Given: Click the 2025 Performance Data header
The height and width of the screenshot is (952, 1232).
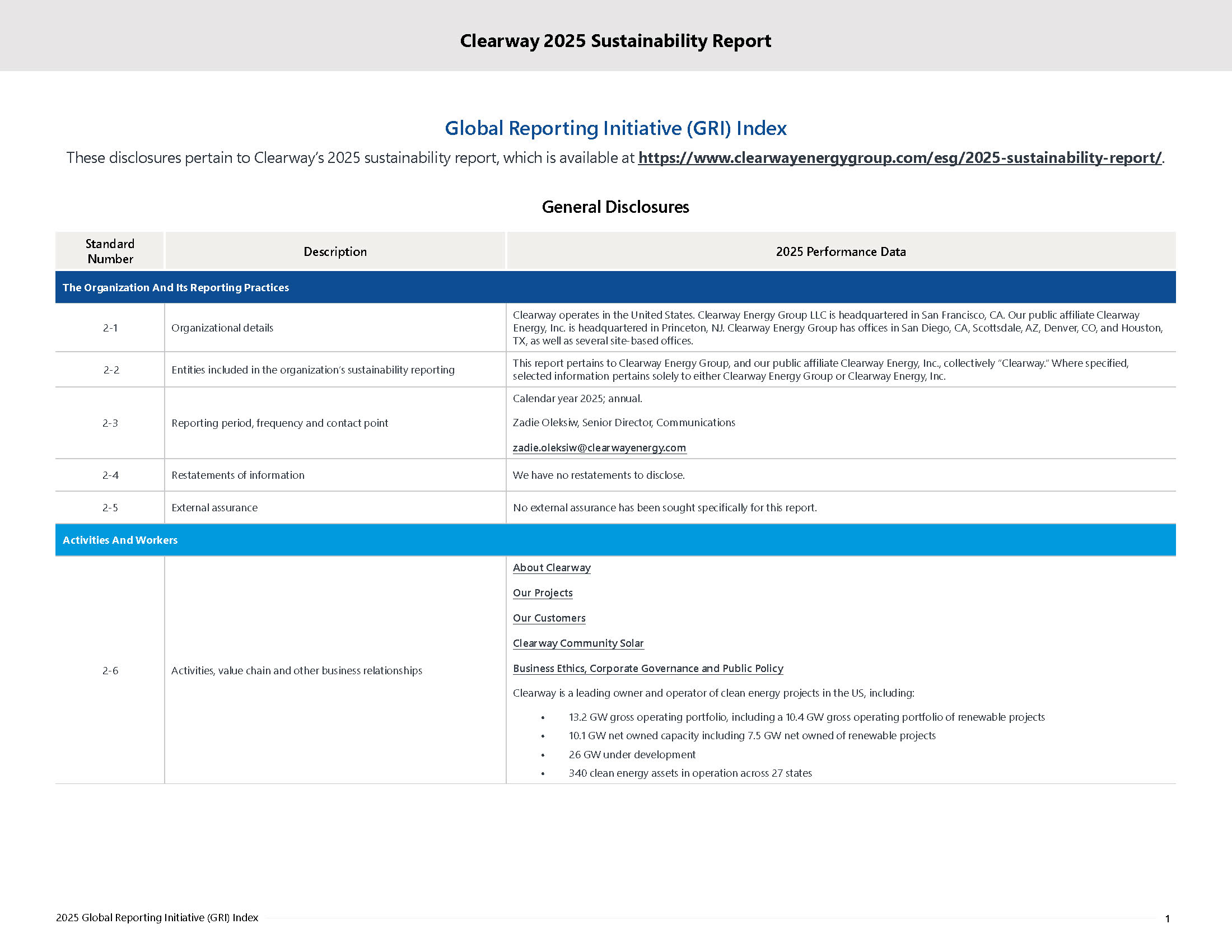Looking at the screenshot, I should click(x=841, y=251).
